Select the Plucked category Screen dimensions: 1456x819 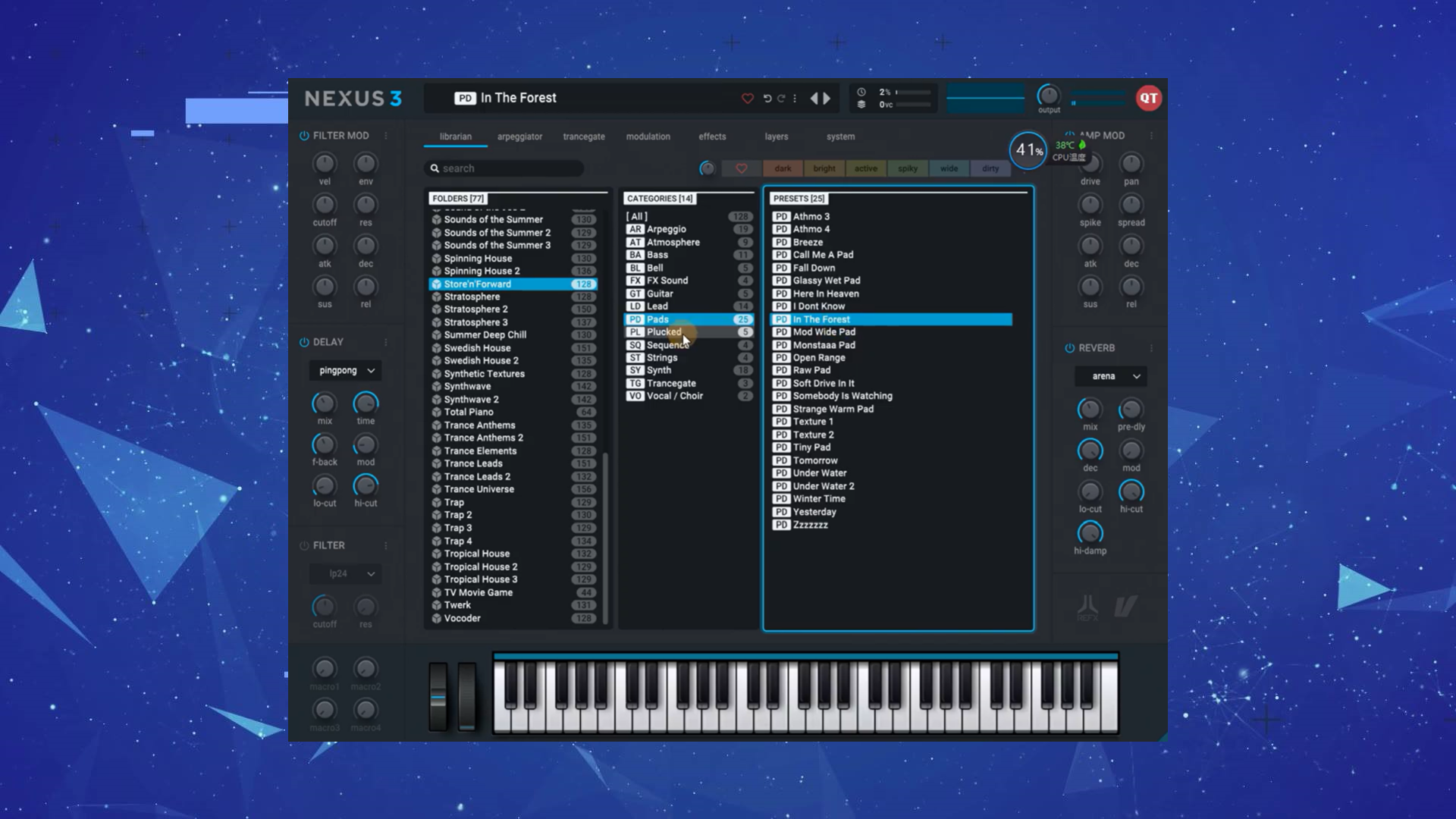(689, 332)
